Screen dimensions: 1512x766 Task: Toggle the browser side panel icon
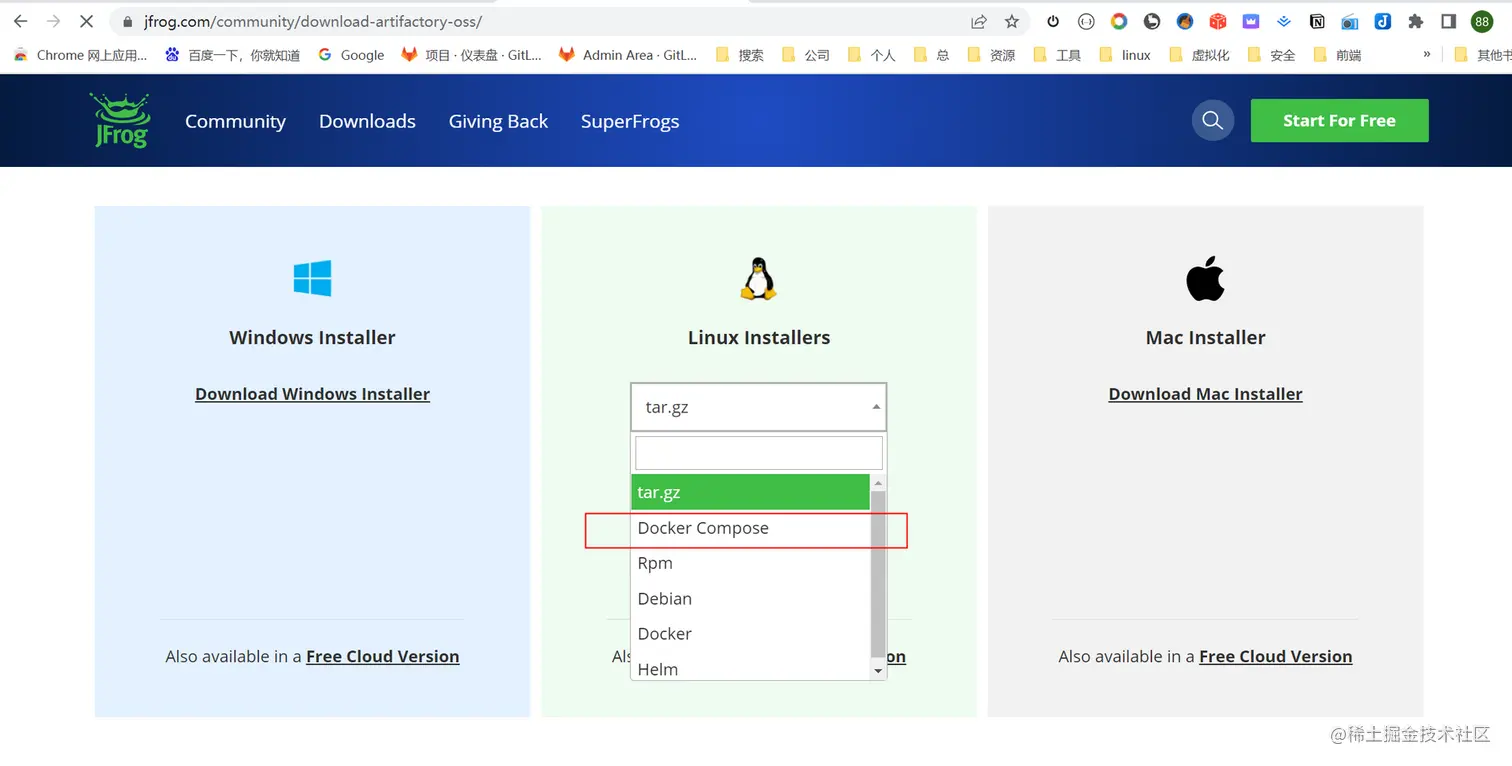click(1448, 21)
